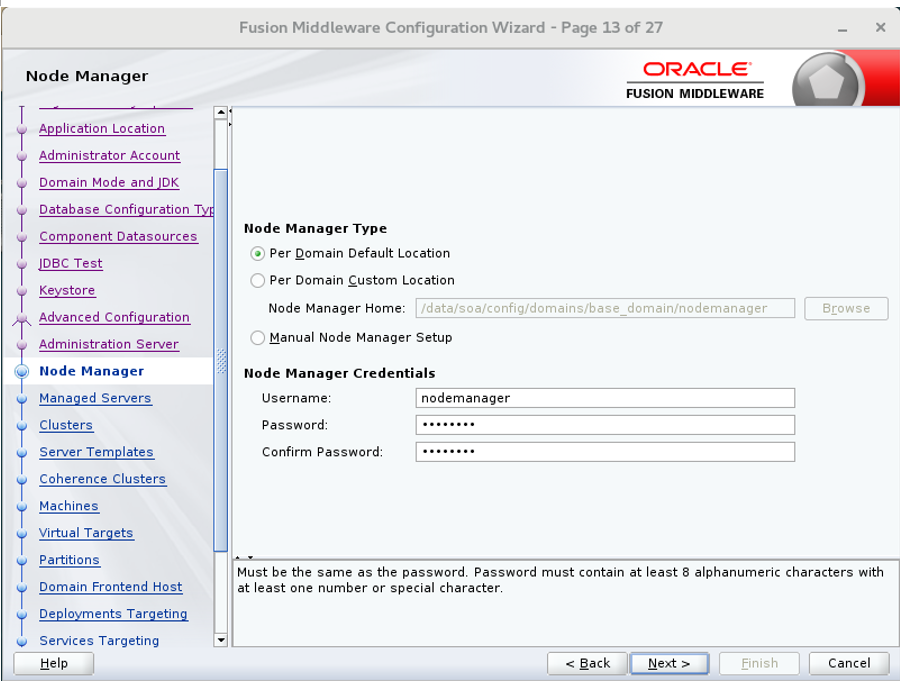Click the password hint message text
This screenshot has height=683, width=900.
[560, 580]
